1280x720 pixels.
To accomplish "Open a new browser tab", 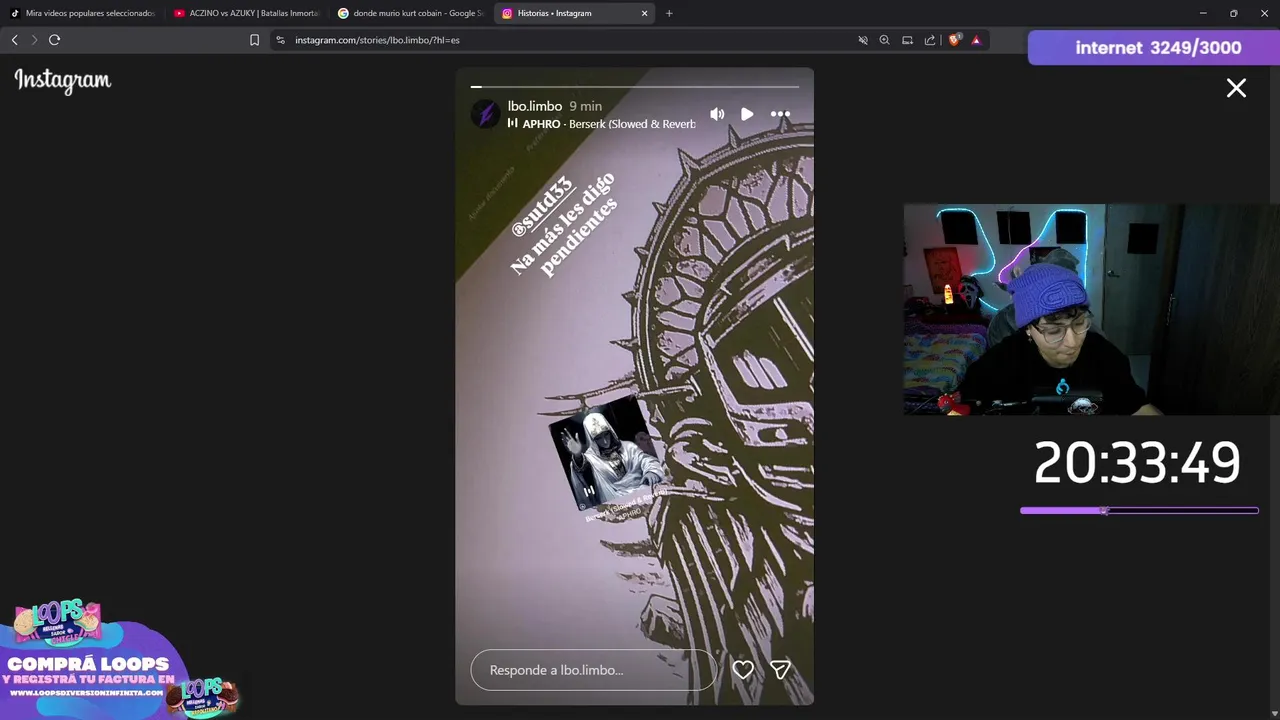I will (669, 13).
